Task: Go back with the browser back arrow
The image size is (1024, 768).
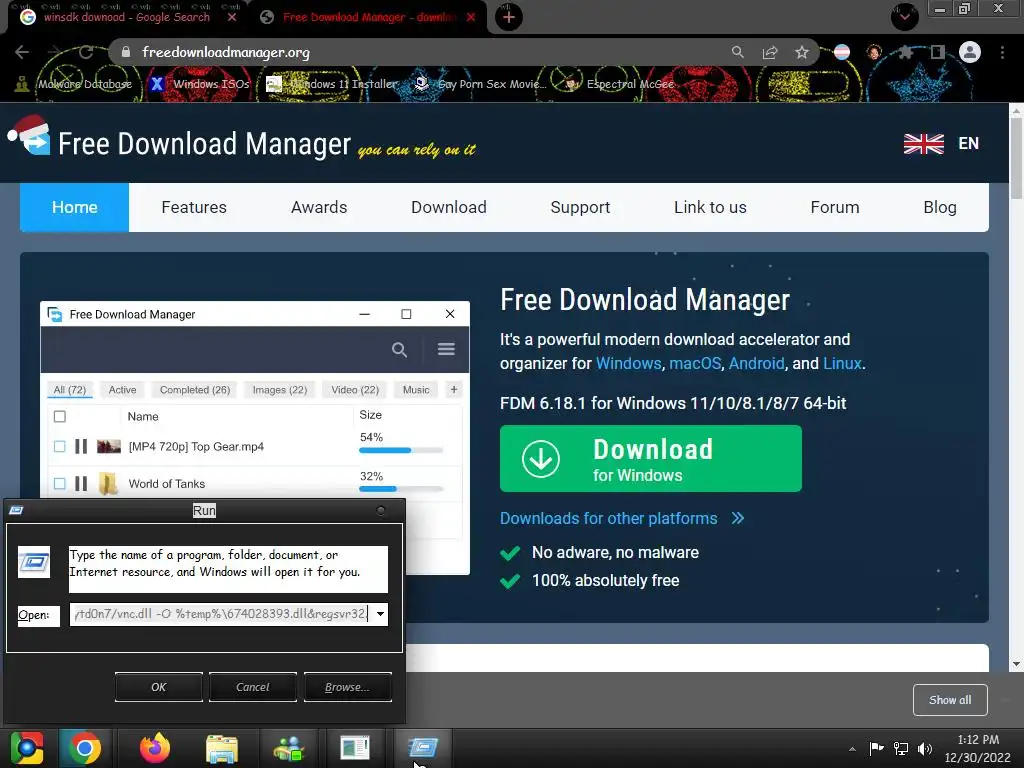Action: coord(22,52)
